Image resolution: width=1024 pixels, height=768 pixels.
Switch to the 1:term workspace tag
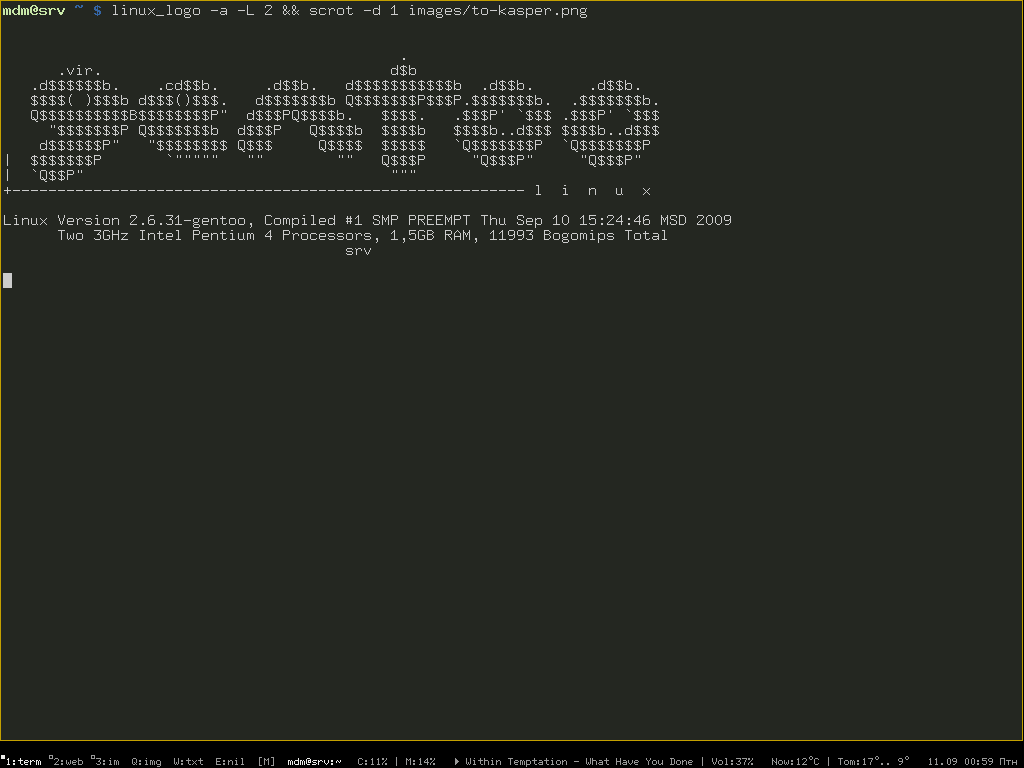(x=23, y=761)
